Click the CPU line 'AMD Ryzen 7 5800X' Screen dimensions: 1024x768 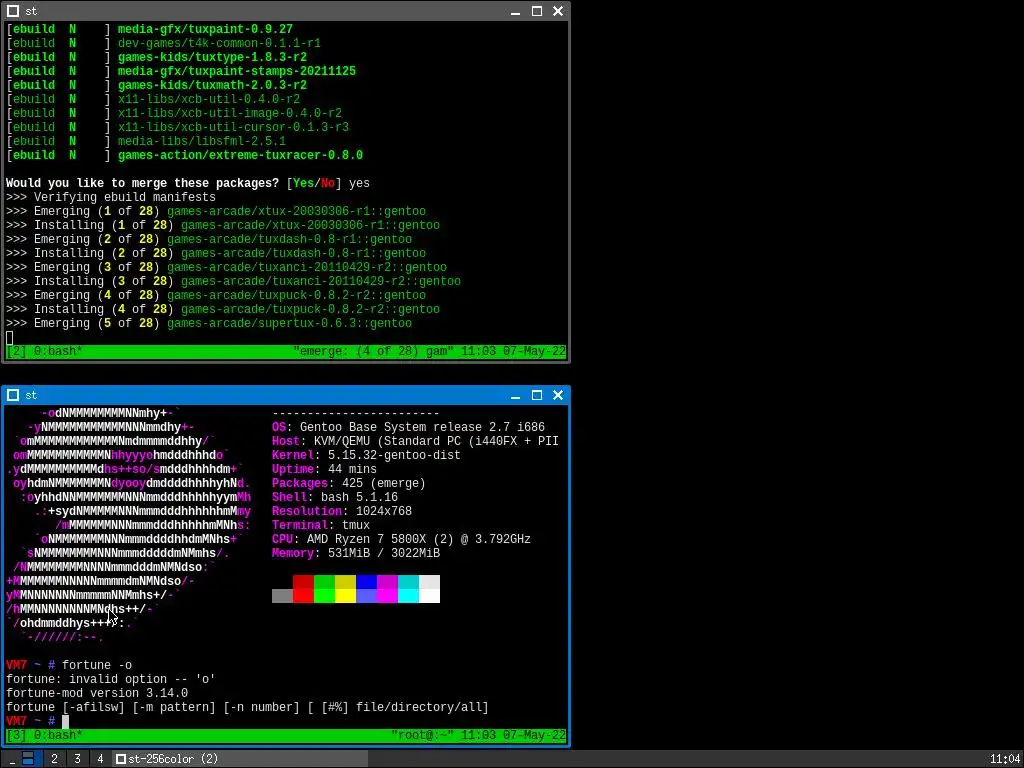[x=401, y=539]
